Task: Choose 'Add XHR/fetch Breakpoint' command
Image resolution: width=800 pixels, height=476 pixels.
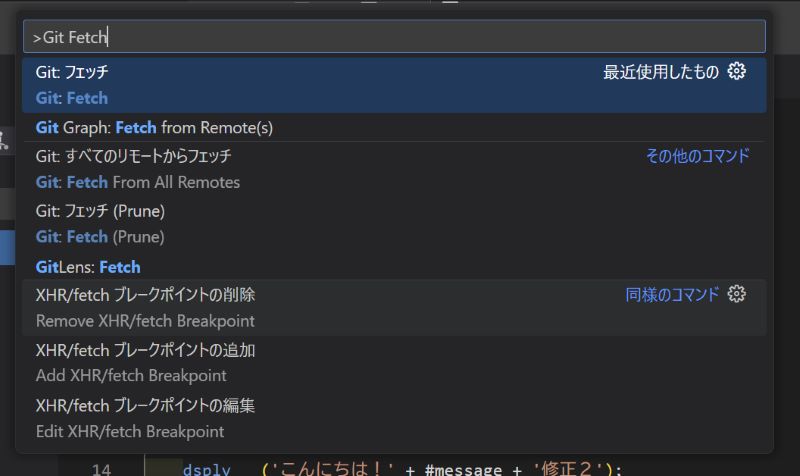Action: (x=394, y=363)
